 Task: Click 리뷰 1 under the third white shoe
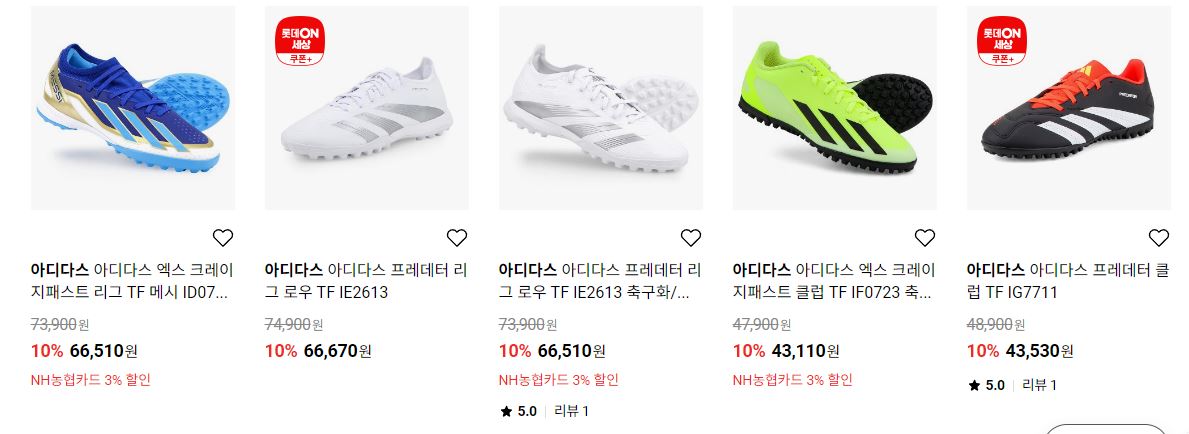[572, 411]
